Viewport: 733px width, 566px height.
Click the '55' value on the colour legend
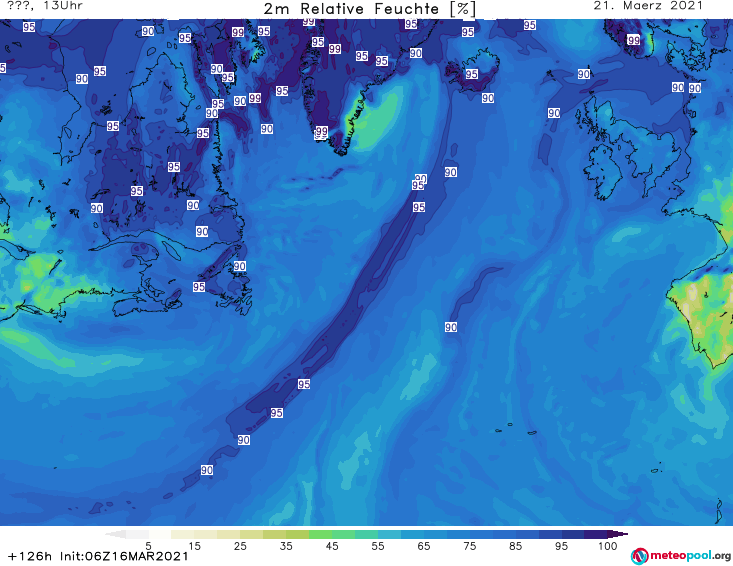tap(378, 546)
